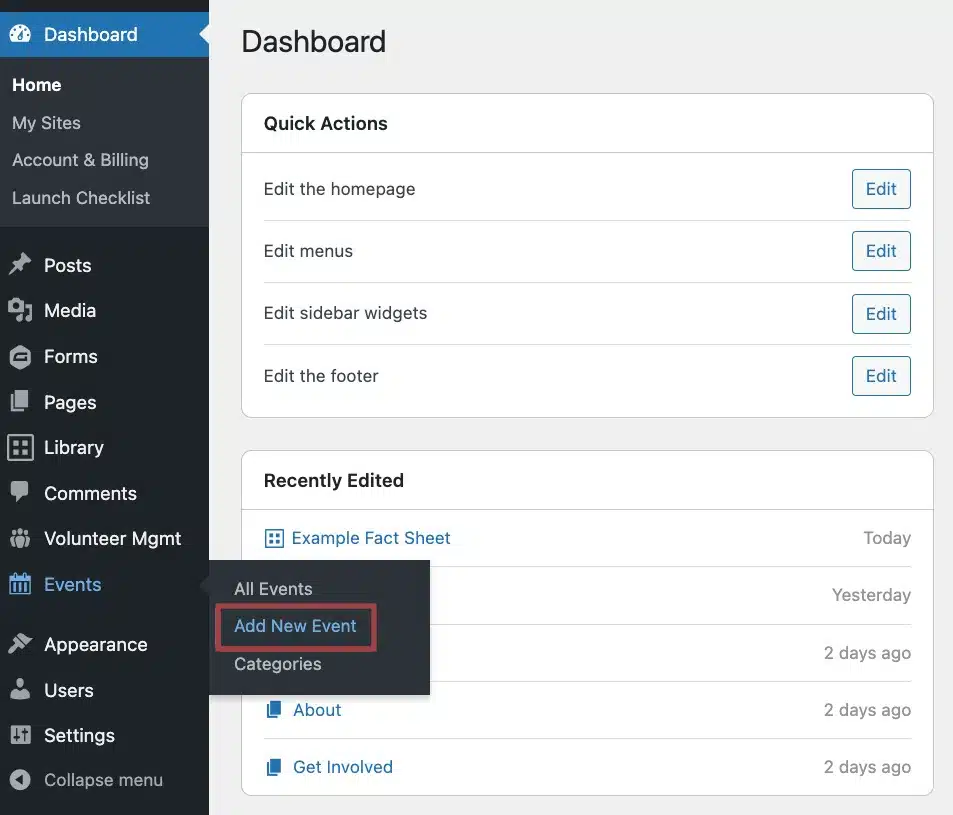Click the Events calendar icon
Viewport: 953px width, 815px height.
20,585
